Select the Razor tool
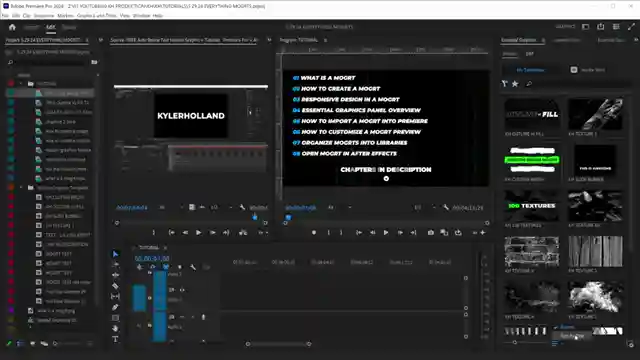 pyautogui.click(x=116, y=286)
